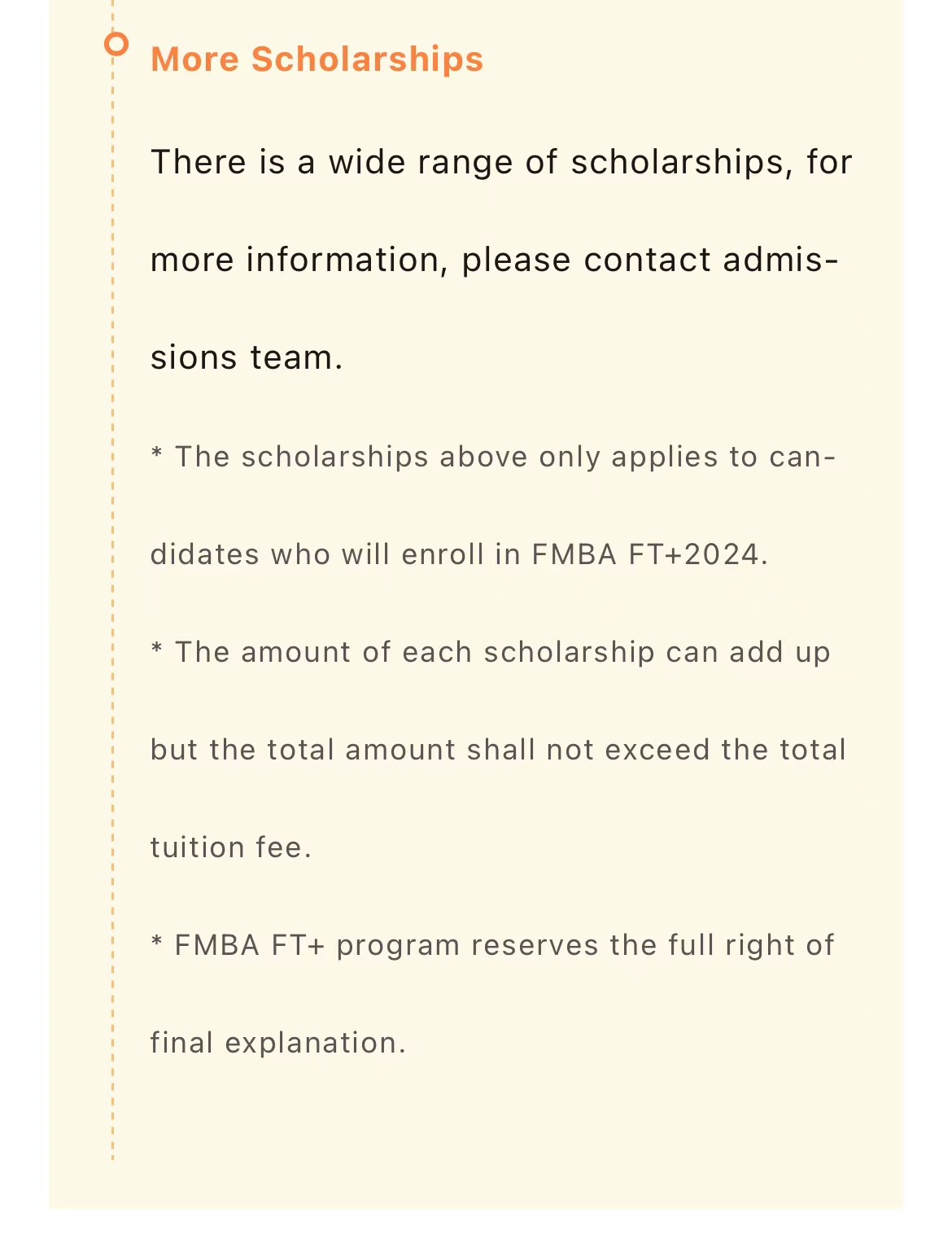Click the 'final explanation.' text

[x=277, y=1043]
